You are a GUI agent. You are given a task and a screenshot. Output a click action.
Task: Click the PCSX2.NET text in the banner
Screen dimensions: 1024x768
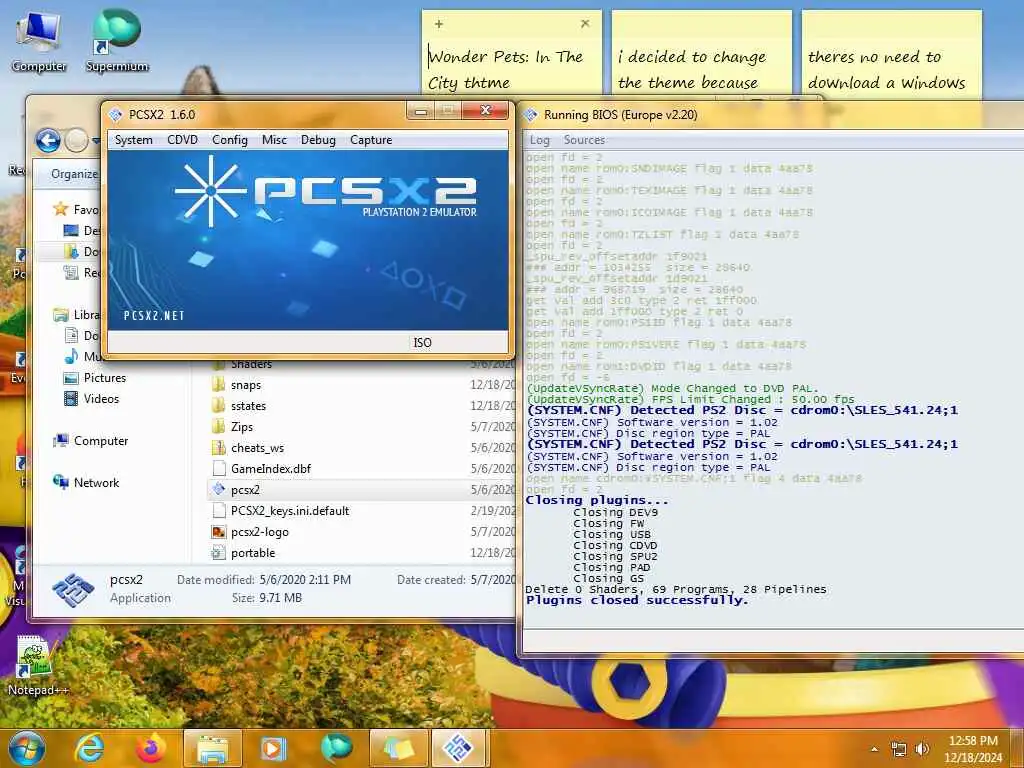[154, 316]
